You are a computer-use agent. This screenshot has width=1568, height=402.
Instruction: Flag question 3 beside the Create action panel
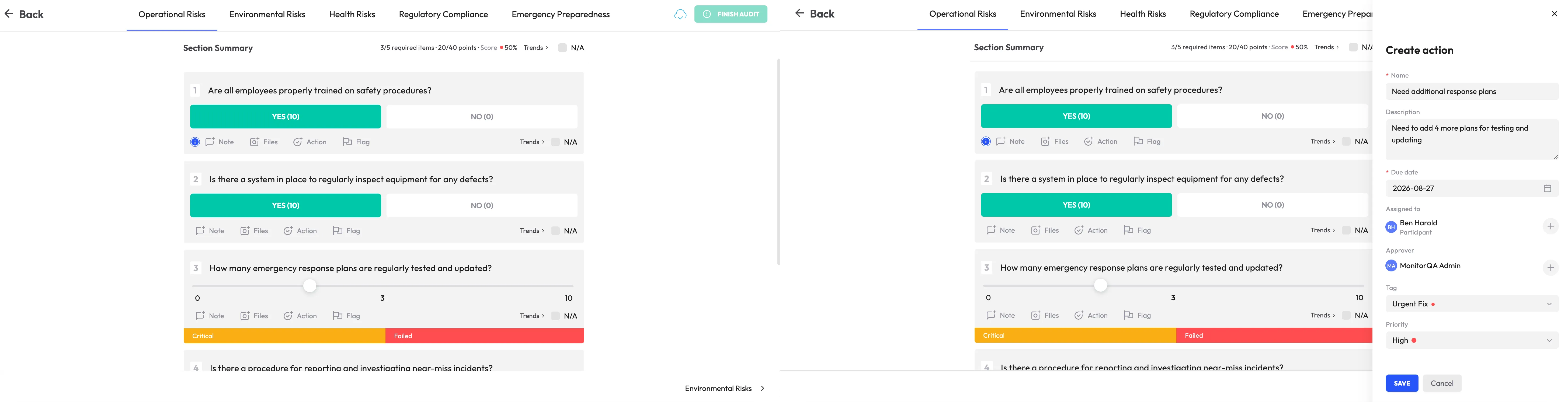(x=1137, y=315)
